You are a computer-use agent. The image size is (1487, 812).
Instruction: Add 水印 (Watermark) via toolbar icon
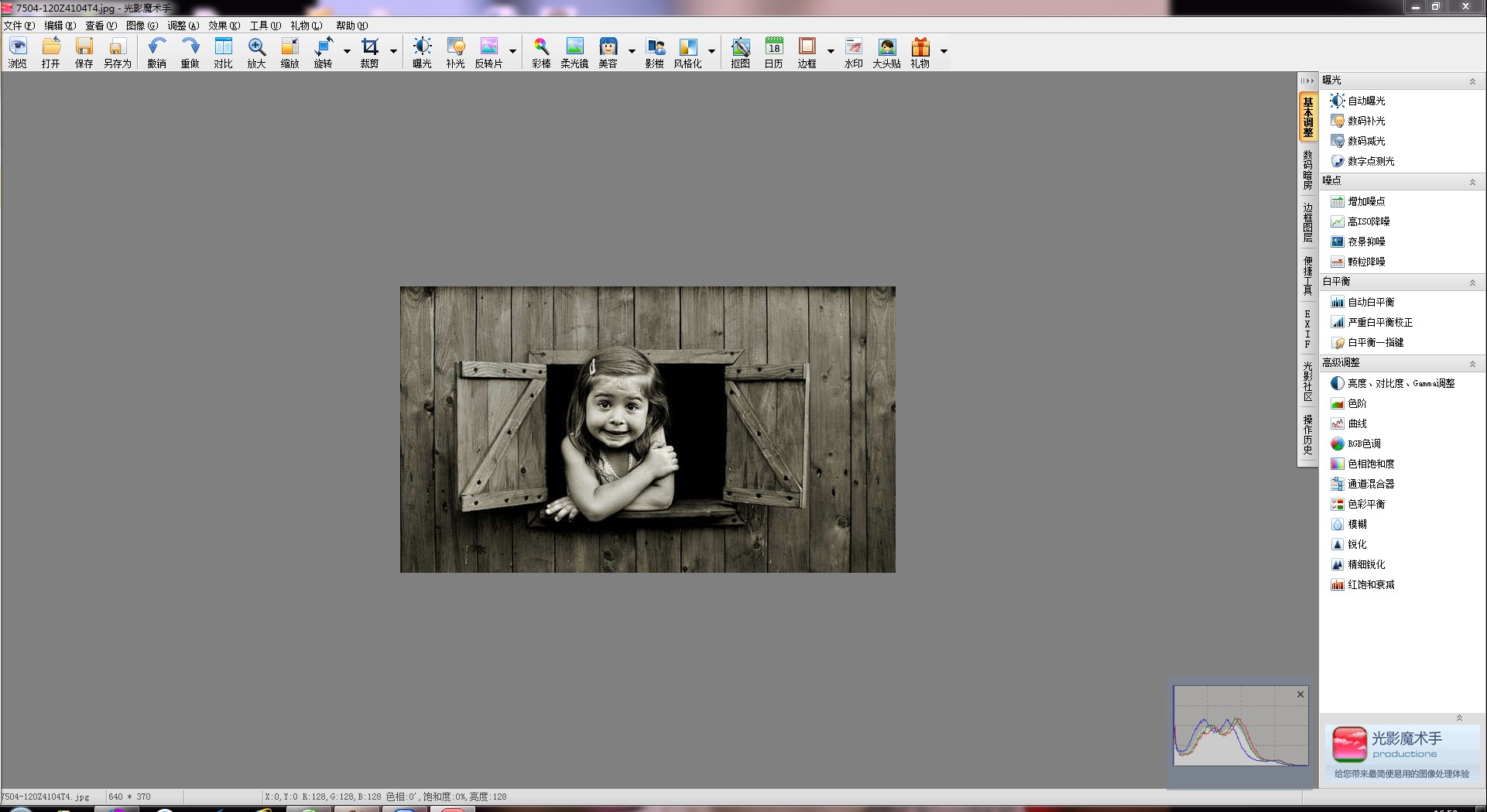click(854, 53)
